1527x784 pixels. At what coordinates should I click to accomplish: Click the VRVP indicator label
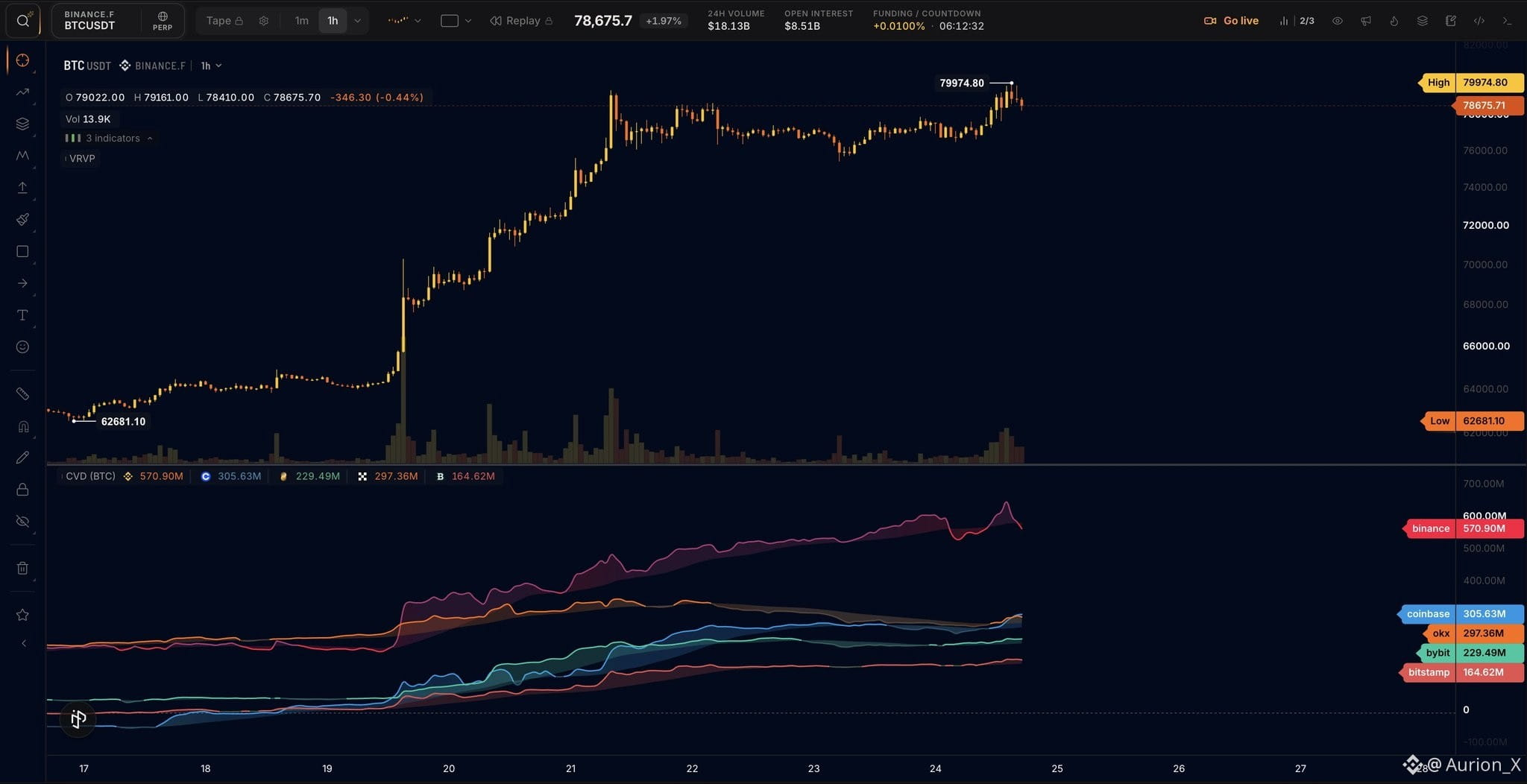click(81, 158)
